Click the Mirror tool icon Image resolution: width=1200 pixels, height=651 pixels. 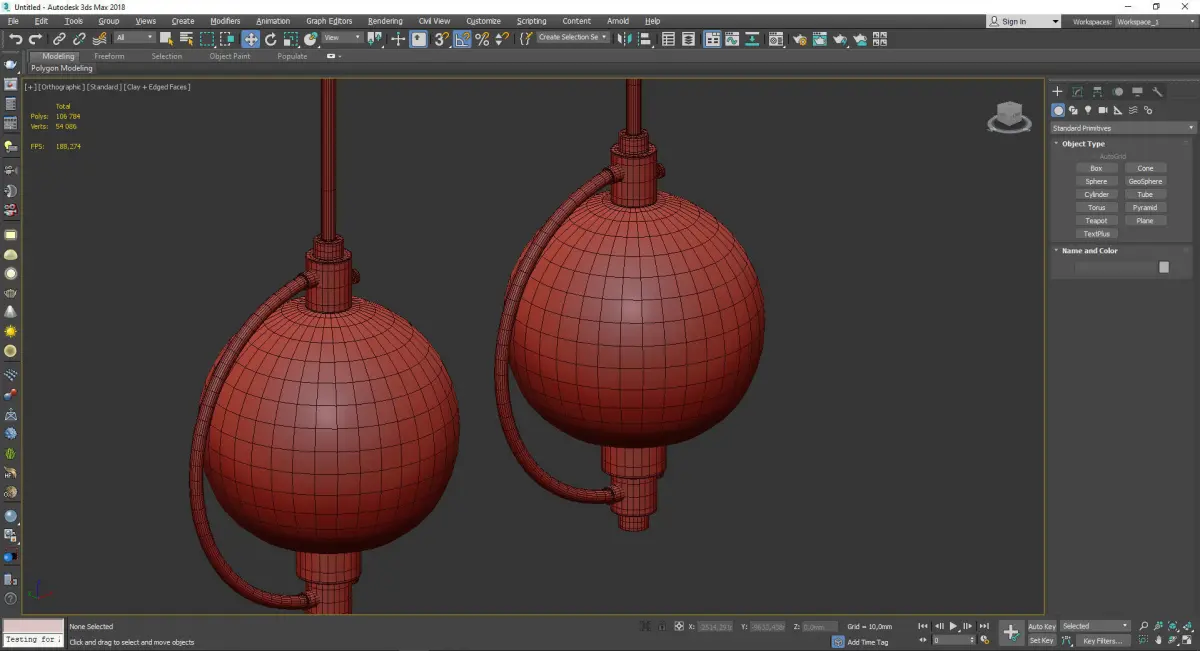(x=624, y=39)
